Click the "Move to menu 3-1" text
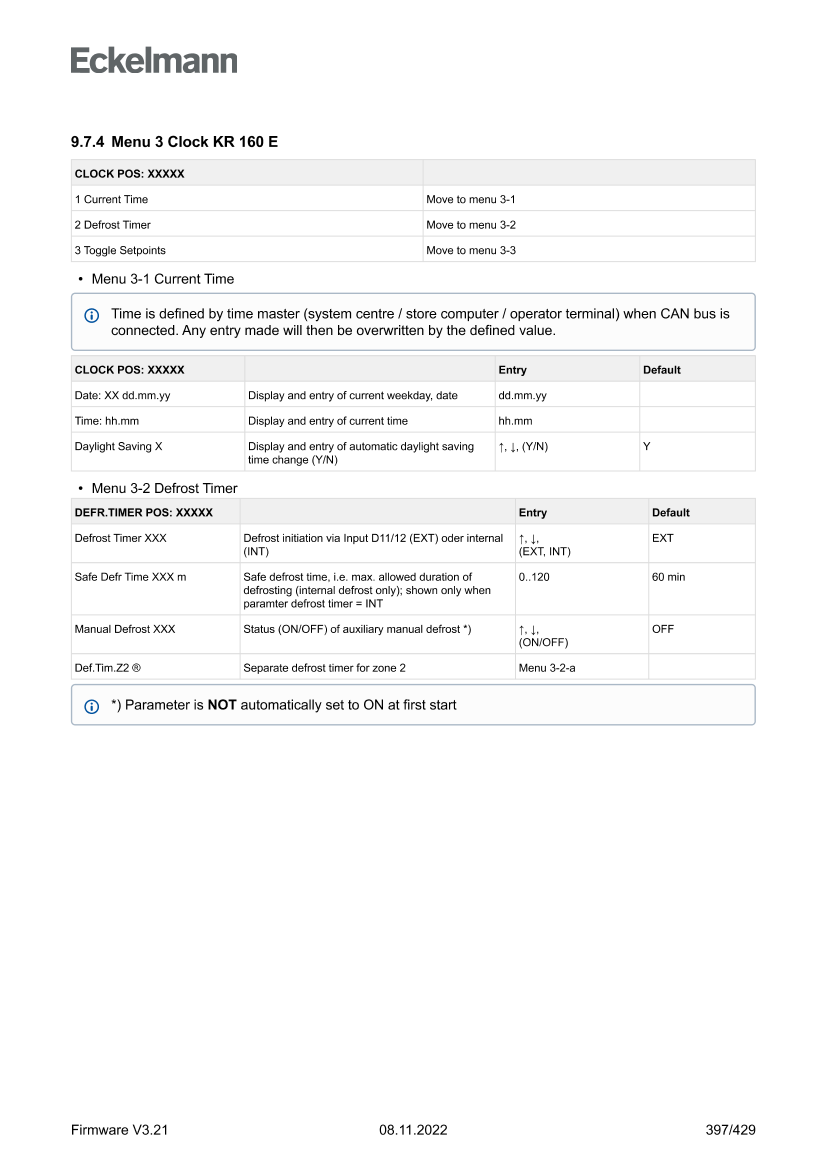 click(470, 200)
